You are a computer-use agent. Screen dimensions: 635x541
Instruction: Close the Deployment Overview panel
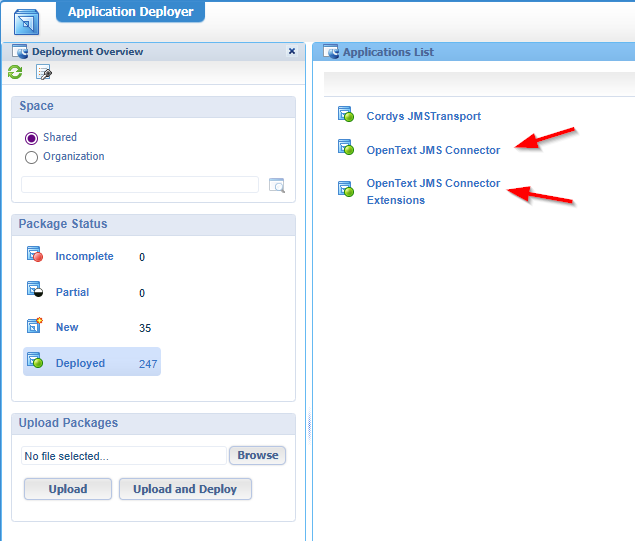(291, 51)
